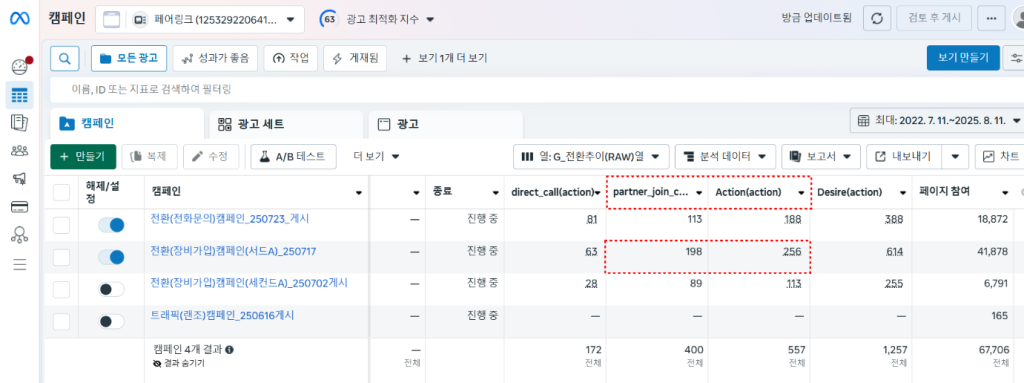This screenshot has width=1024, height=383.
Task: Select the 게재됨 view
Action: (355, 58)
